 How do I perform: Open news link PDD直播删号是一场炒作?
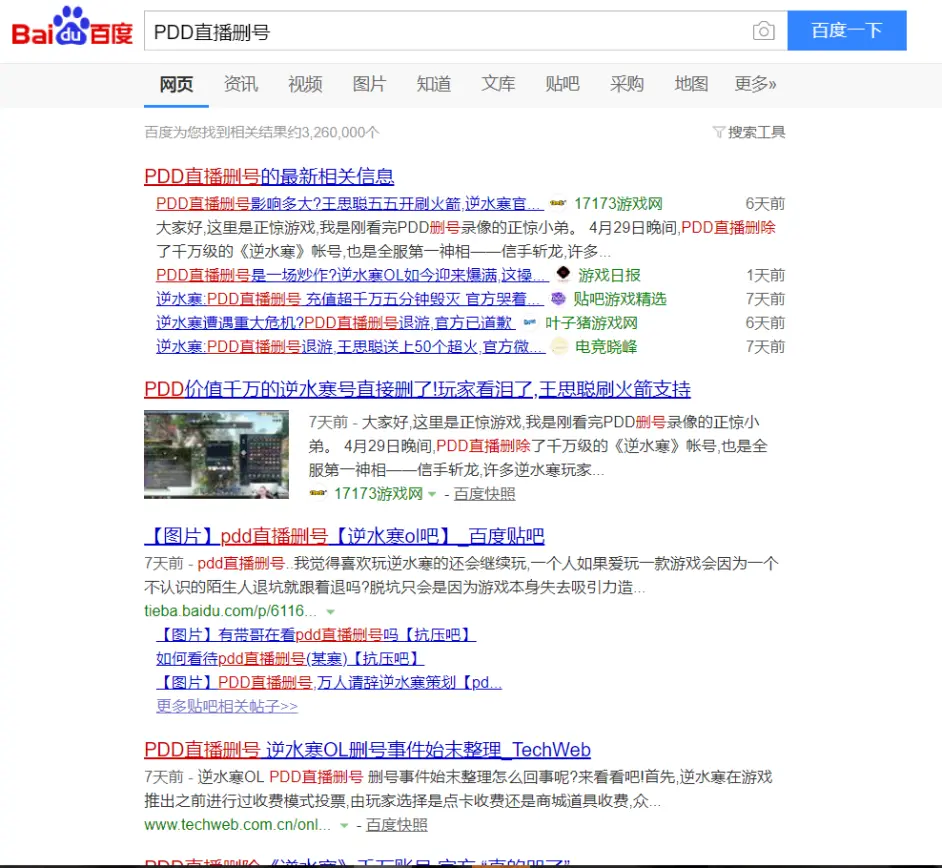352,275
